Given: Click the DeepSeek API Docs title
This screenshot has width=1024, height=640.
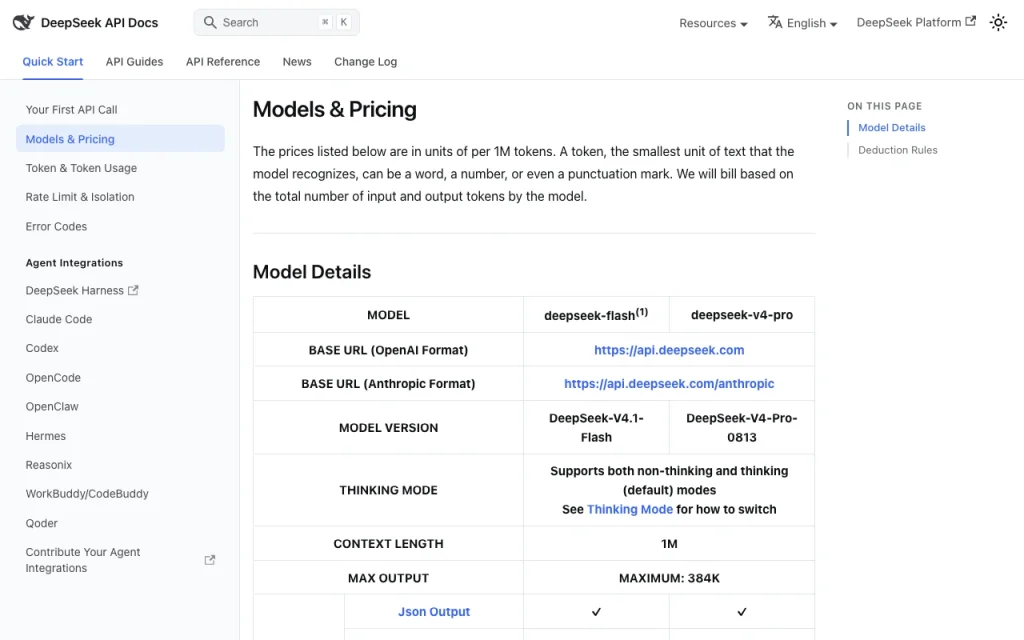Looking at the screenshot, I should click(99, 23).
